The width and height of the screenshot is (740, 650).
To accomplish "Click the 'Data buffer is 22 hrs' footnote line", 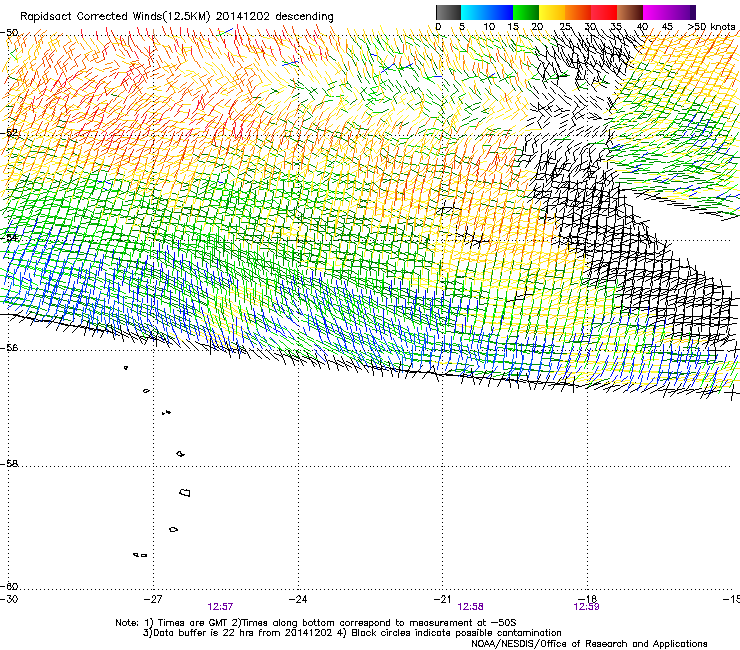I will 352,633.
